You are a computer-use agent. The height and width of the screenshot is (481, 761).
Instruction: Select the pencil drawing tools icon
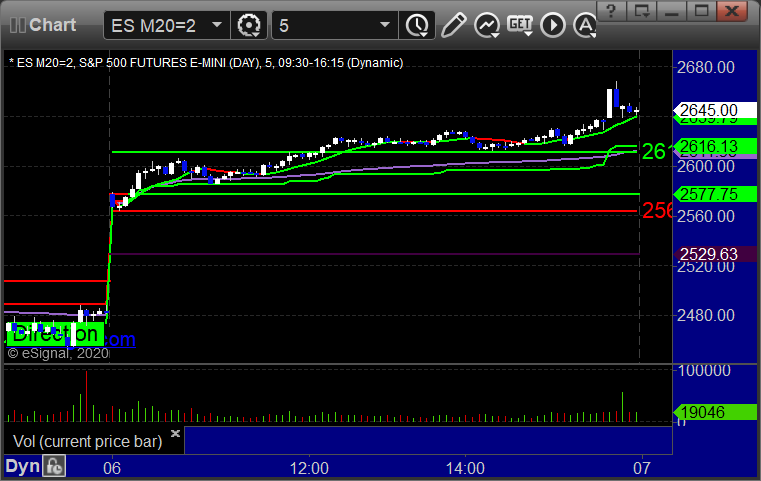pos(453,25)
